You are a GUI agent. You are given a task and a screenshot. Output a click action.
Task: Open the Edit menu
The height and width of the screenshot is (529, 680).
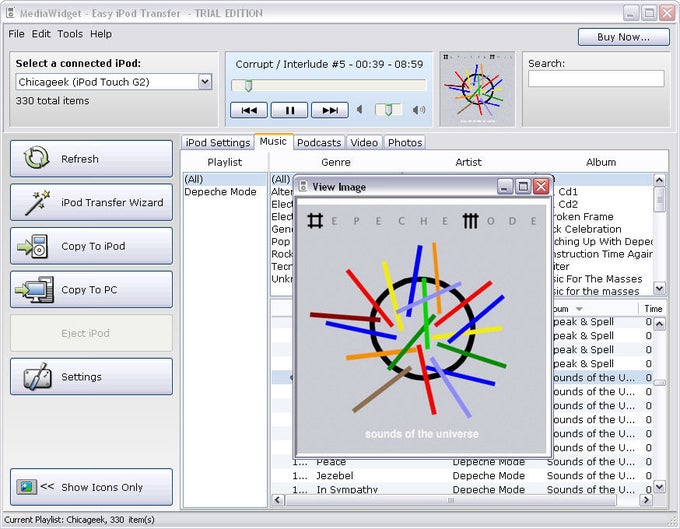[41, 34]
